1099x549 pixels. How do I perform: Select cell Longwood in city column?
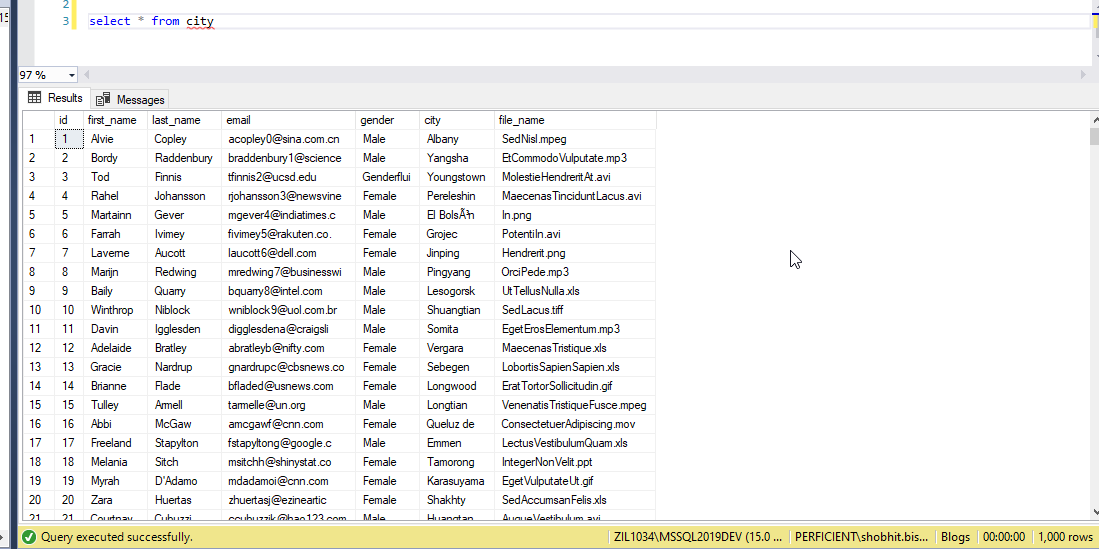click(x=456, y=386)
